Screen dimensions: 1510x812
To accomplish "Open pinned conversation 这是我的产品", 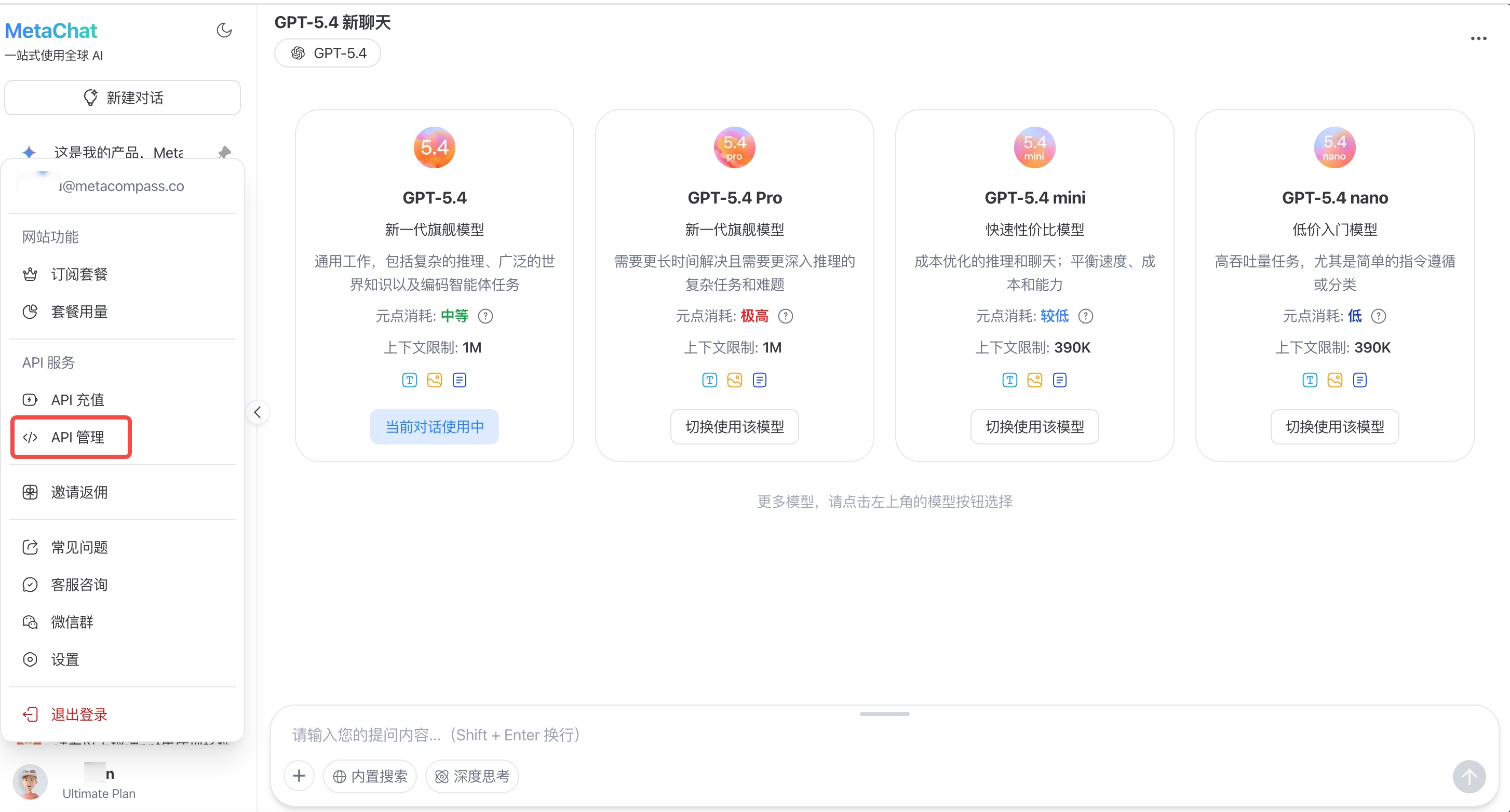I will [x=118, y=153].
